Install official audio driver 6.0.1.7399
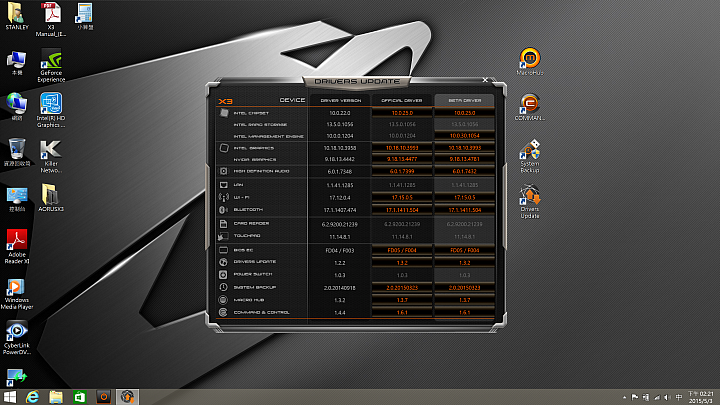The height and width of the screenshot is (405, 720). tap(402, 171)
